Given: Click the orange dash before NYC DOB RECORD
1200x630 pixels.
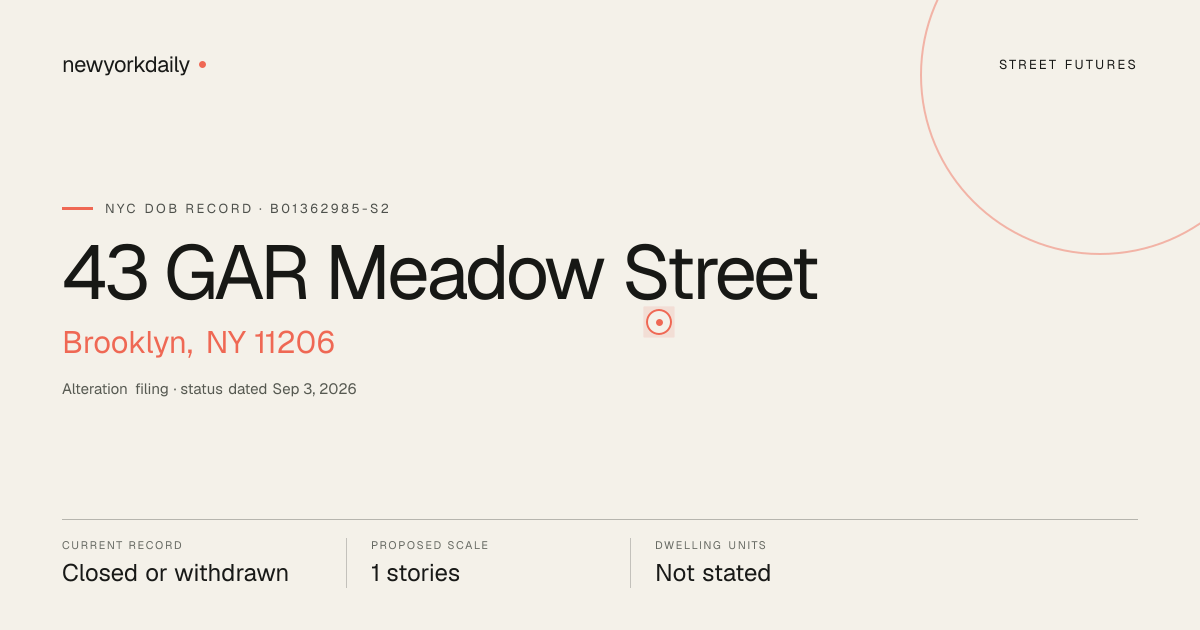Looking at the screenshot, I should tap(77, 208).
